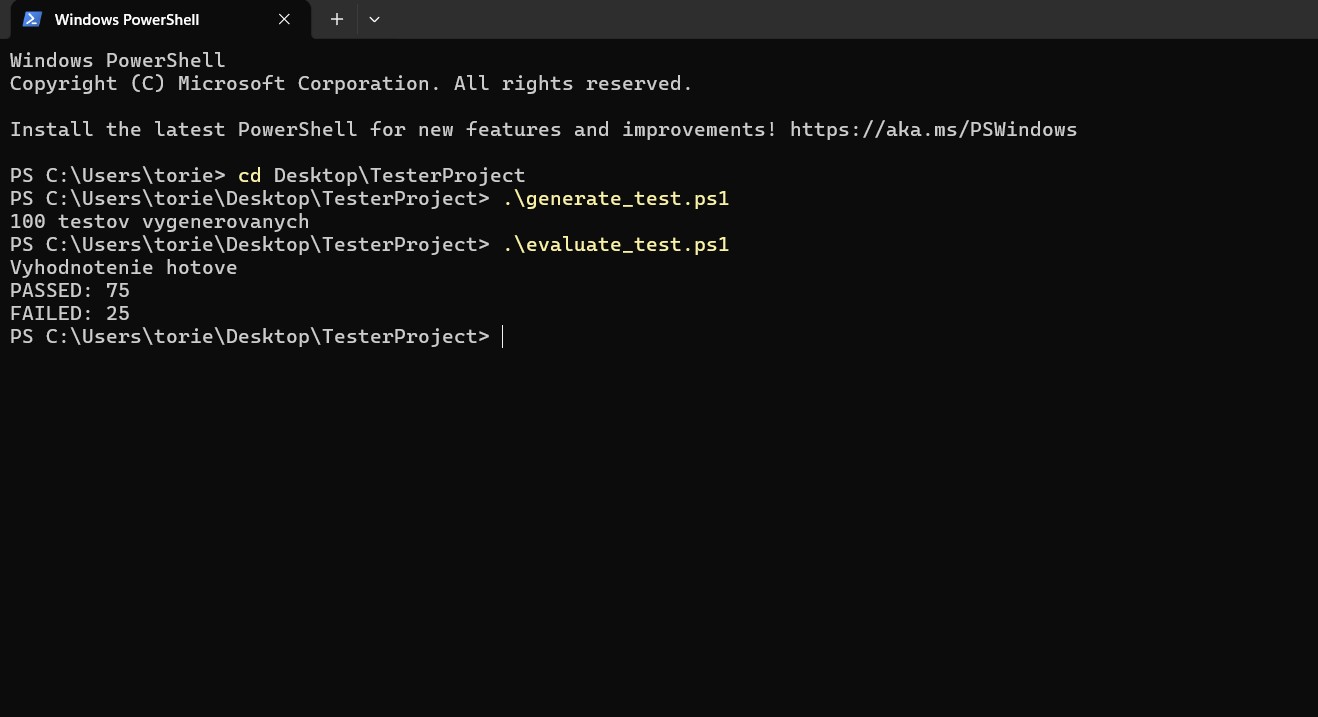
Task: Close the Windows PowerShell tab
Action: point(285,19)
